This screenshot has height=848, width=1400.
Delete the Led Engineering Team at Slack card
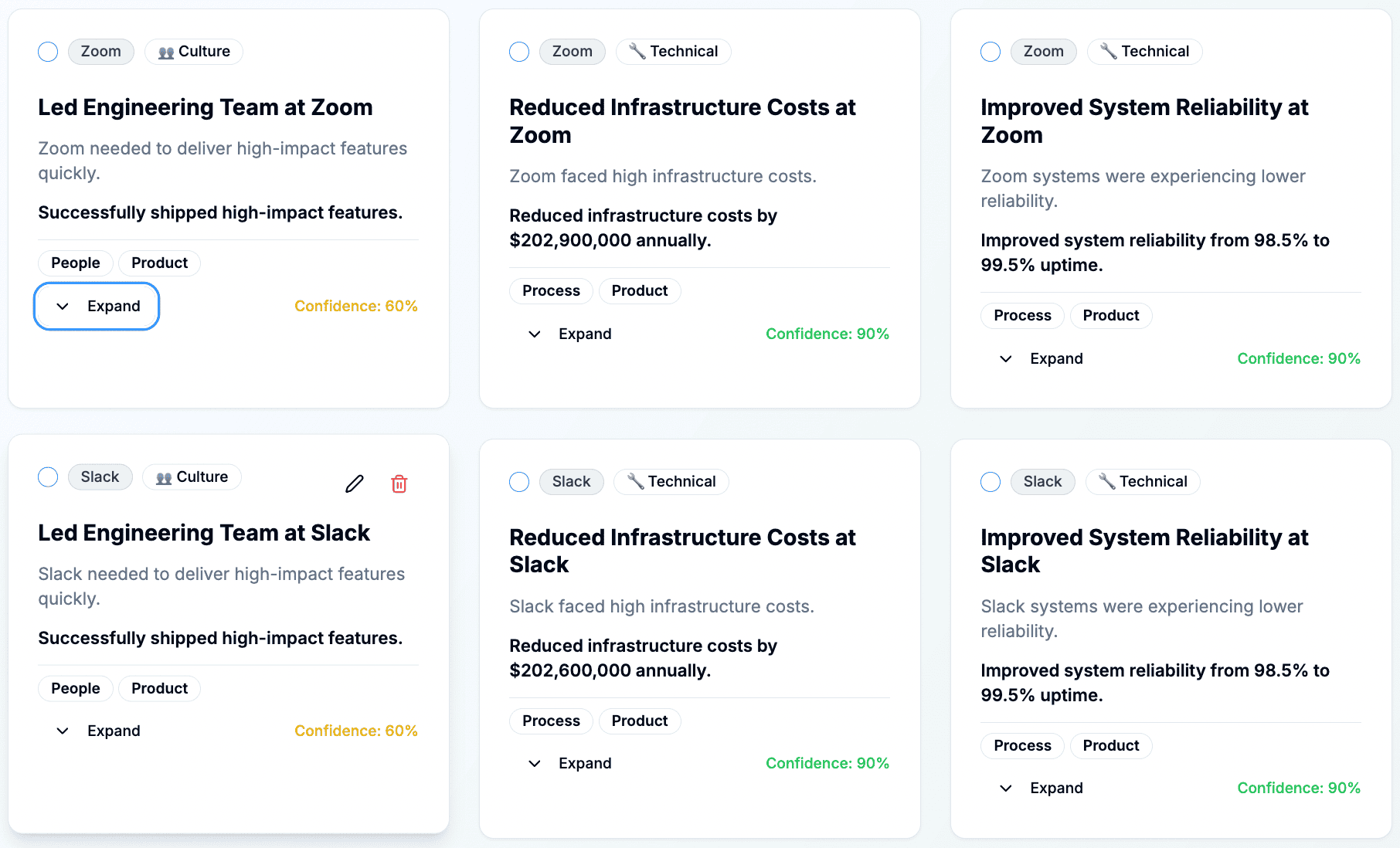[x=399, y=483]
